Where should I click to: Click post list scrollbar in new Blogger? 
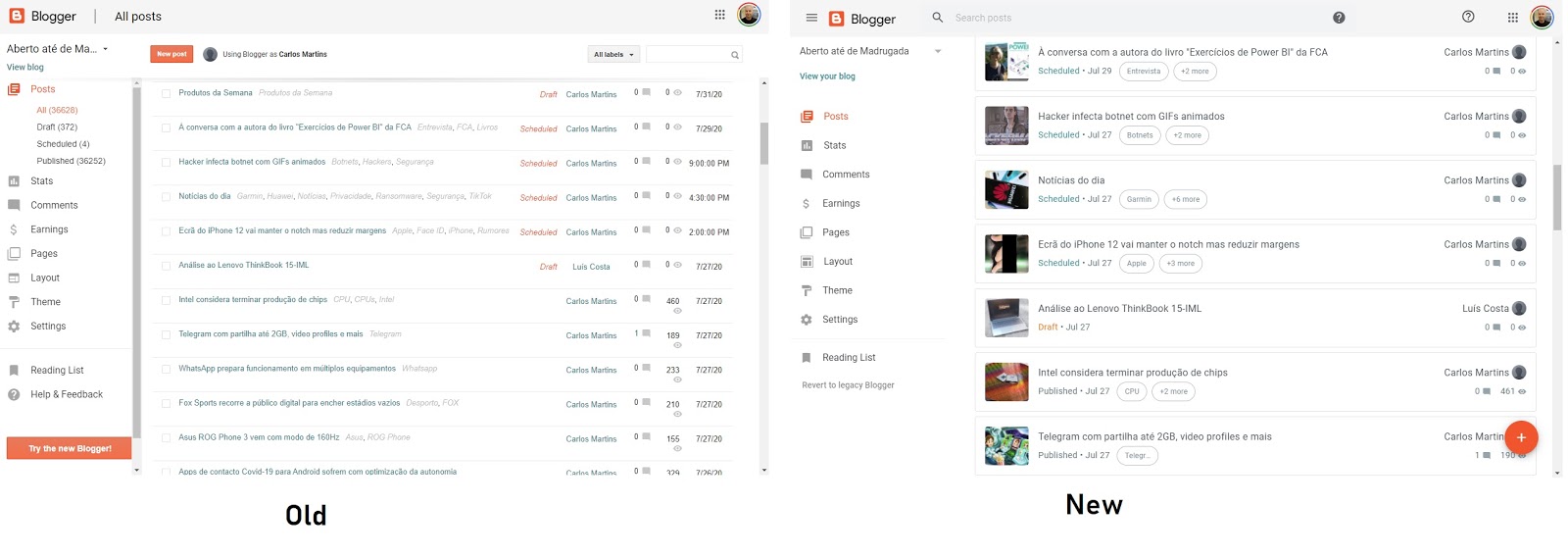[x=1557, y=196]
